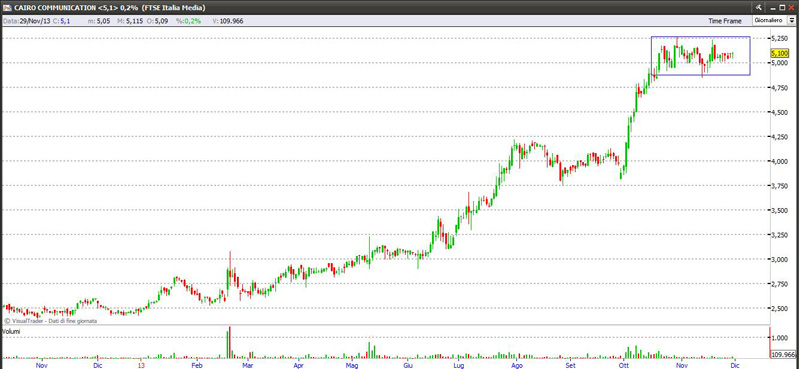Click the Ago month label on time axis
Screen dimensions: 800x369
(517, 365)
